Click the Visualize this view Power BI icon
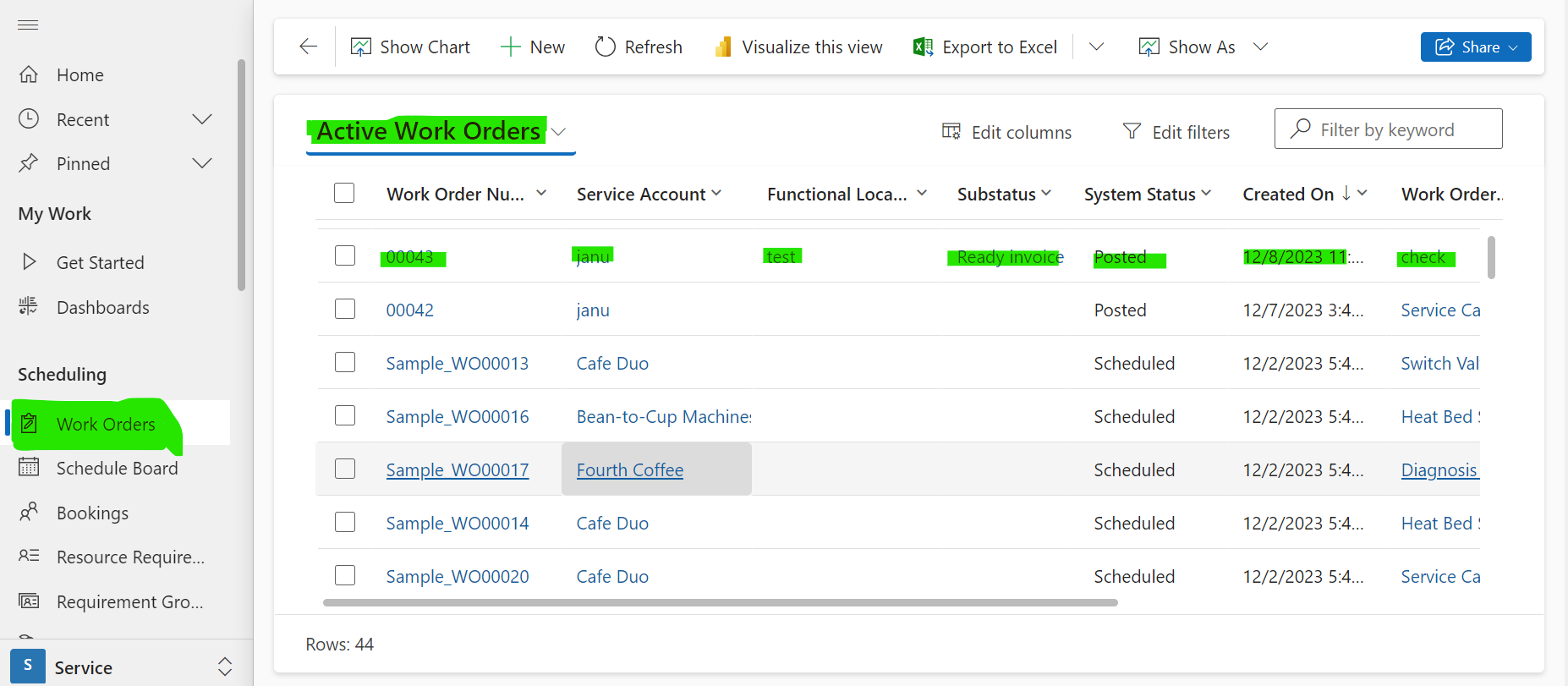 pos(723,47)
